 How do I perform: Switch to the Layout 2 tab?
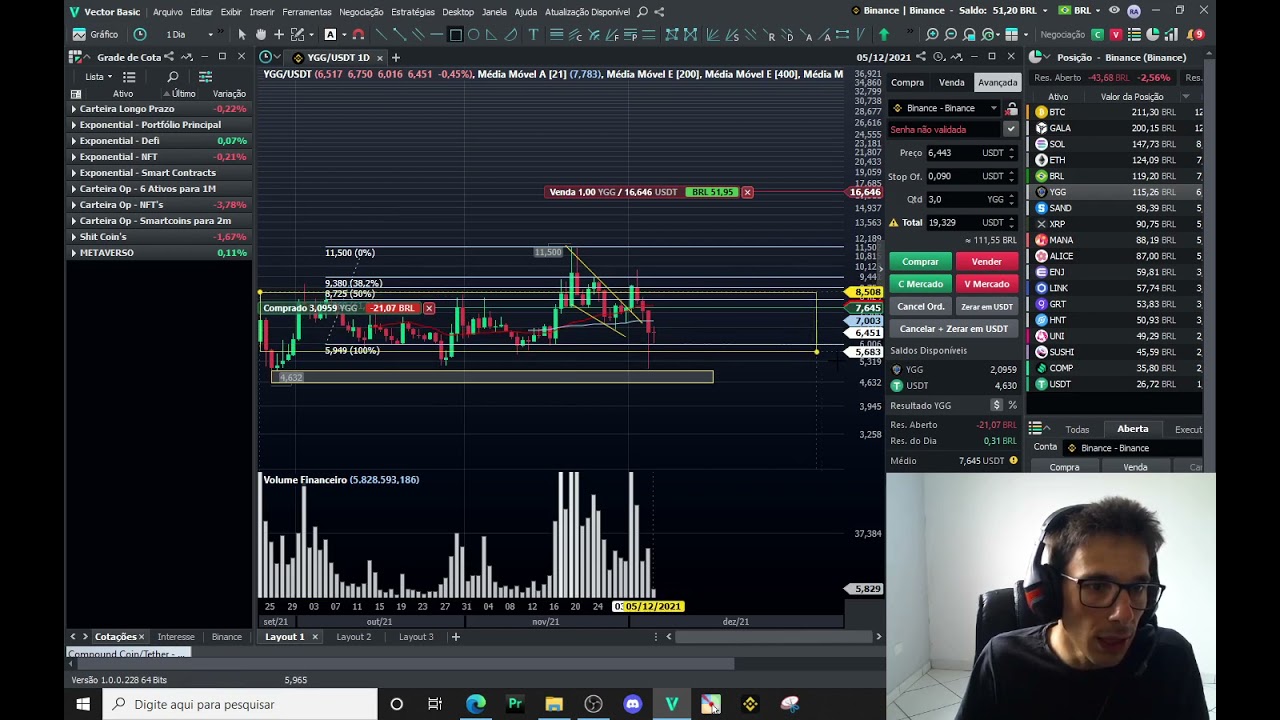coord(353,637)
